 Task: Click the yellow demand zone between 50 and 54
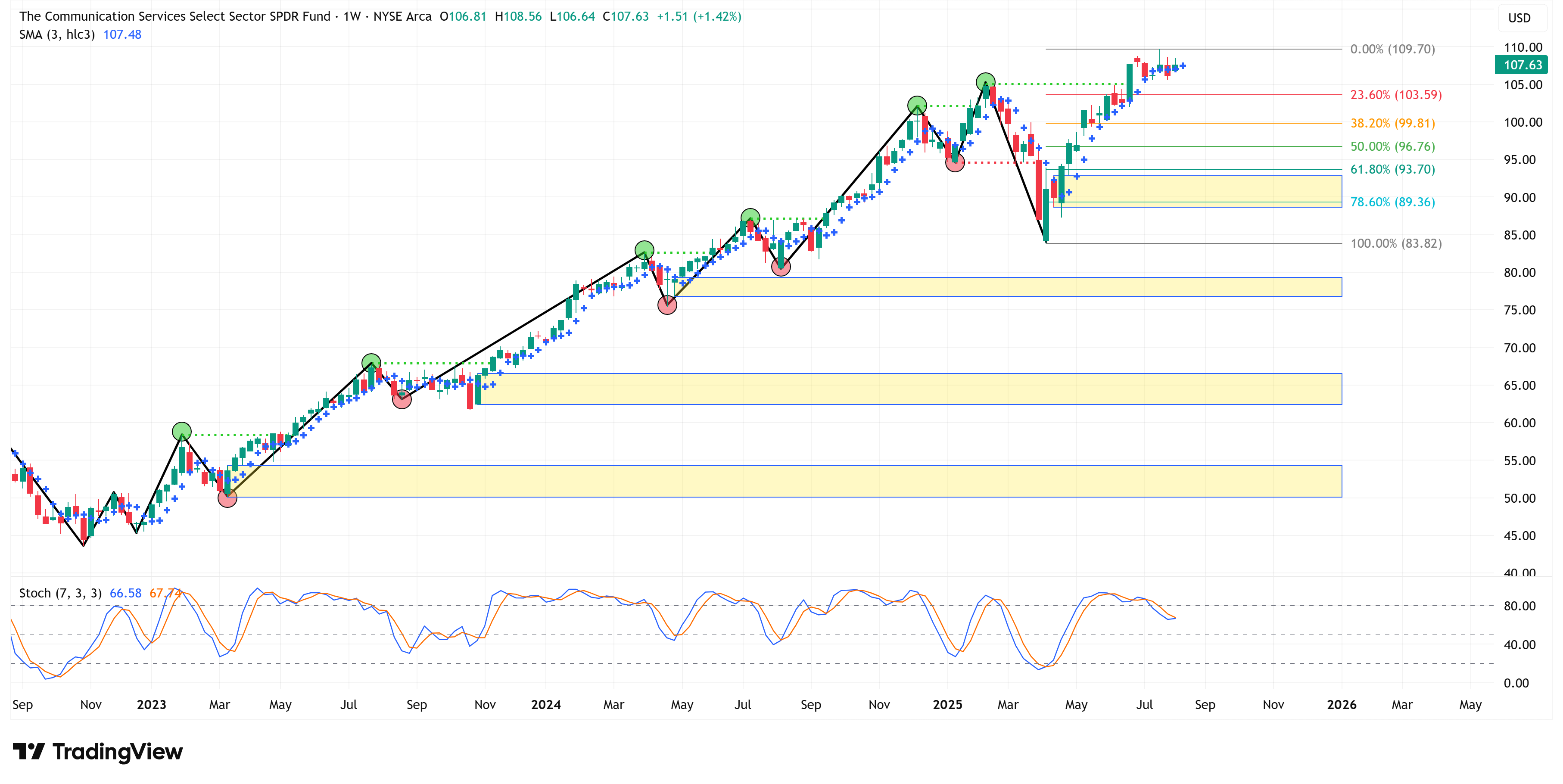pos(789,481)
